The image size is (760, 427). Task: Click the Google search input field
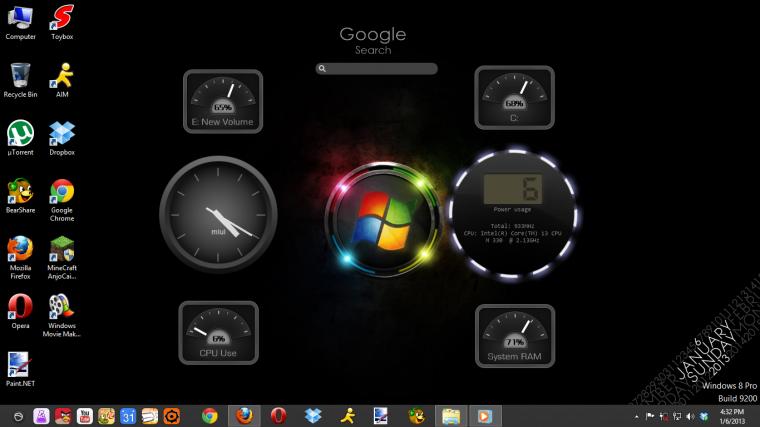[x=377, y=69]
